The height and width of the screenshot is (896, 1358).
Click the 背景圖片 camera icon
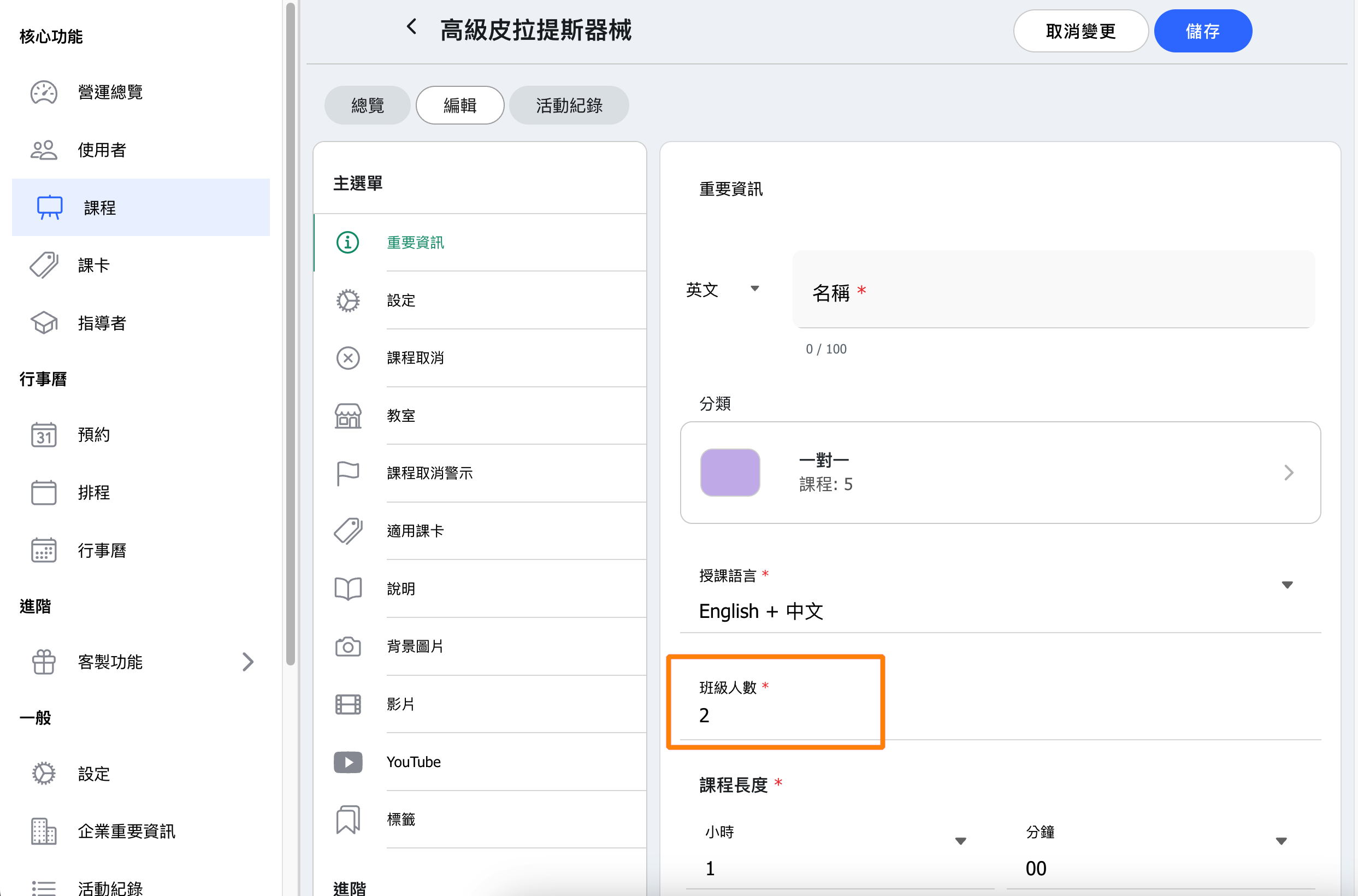tap(348, 646)
